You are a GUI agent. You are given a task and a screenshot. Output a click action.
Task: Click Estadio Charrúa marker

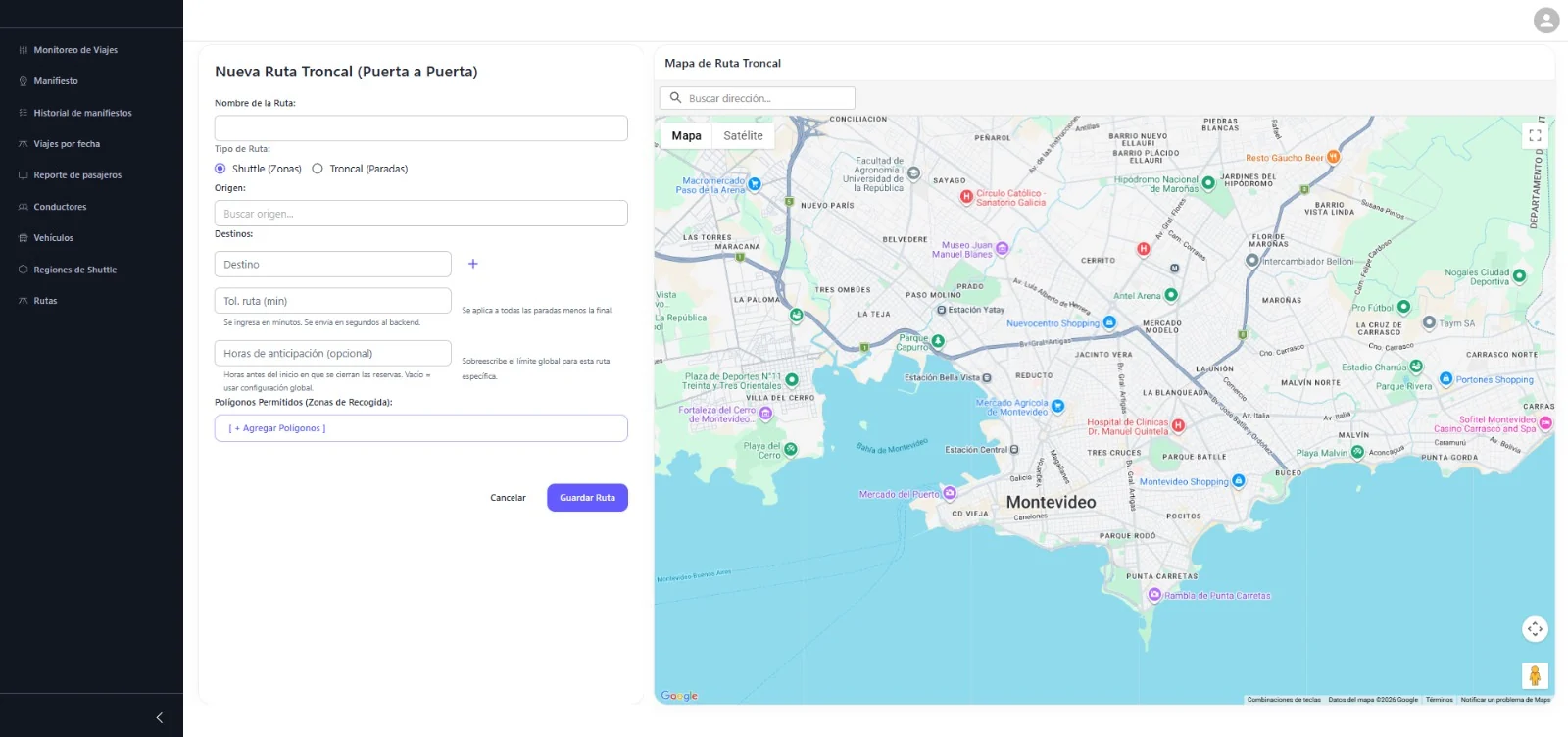(x=1416, y=368)
